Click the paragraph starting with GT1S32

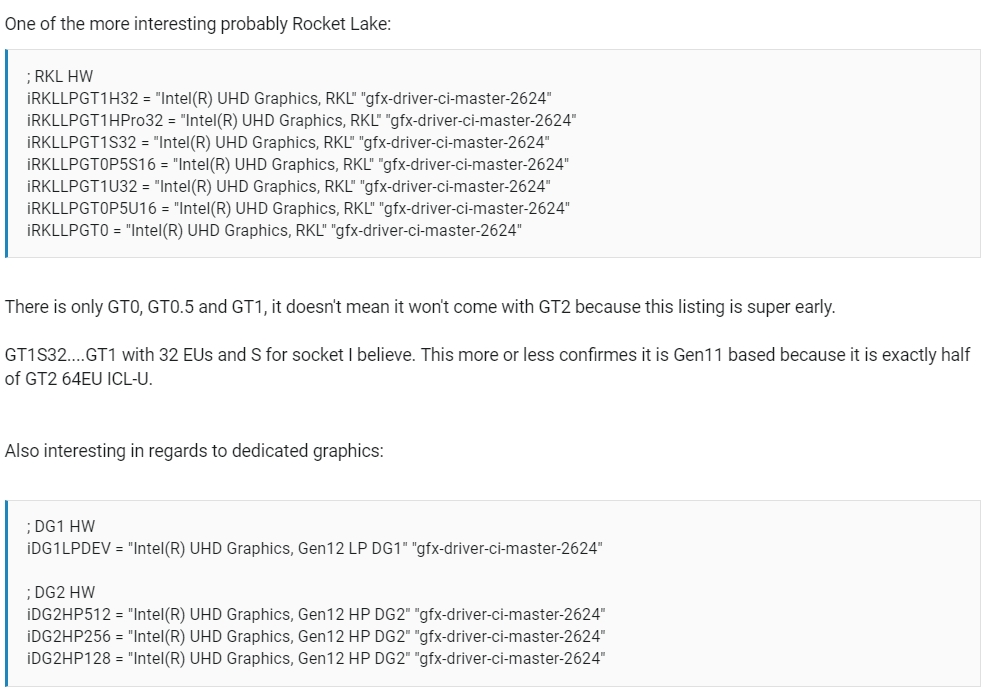(487, 367)
